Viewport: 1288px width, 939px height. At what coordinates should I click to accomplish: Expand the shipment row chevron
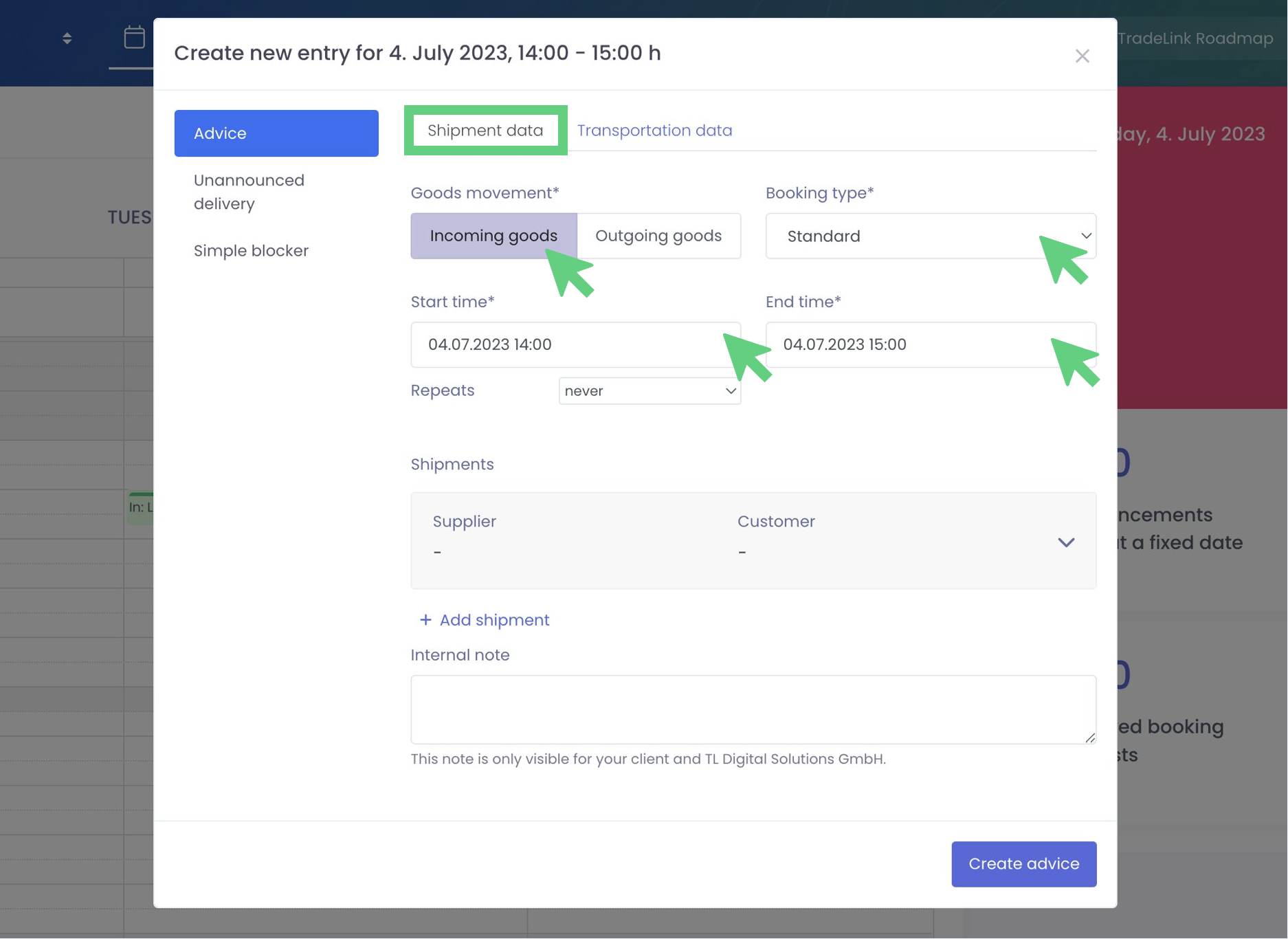click(x=1065, y=542)
